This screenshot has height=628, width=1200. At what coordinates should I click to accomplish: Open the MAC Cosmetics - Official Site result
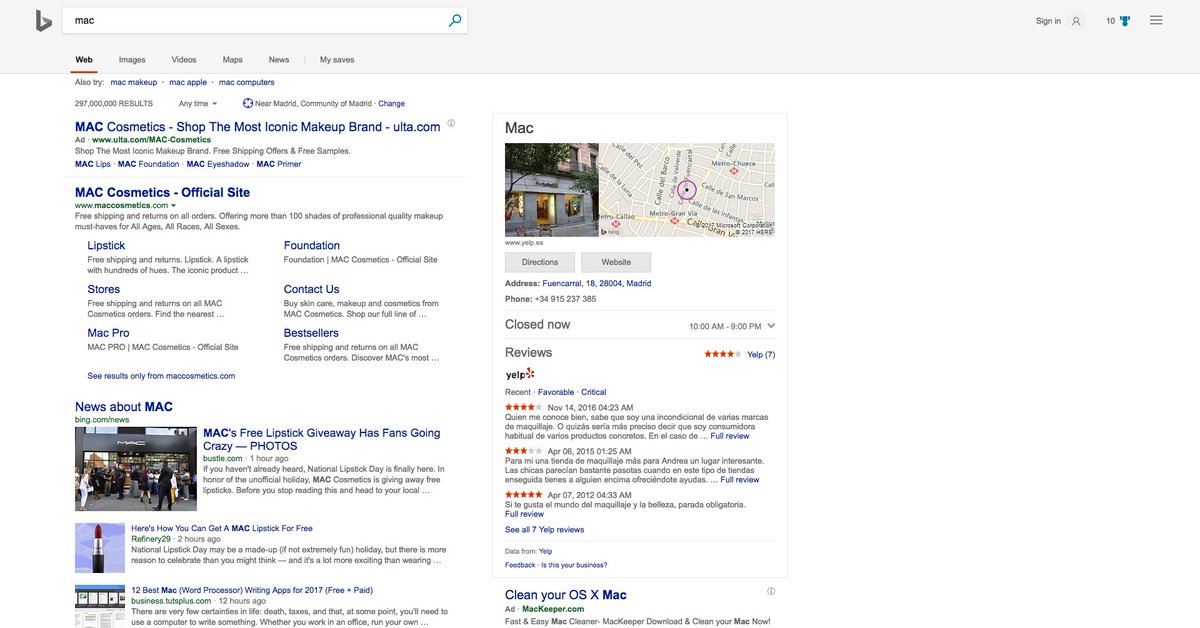[x=163, y=192]
